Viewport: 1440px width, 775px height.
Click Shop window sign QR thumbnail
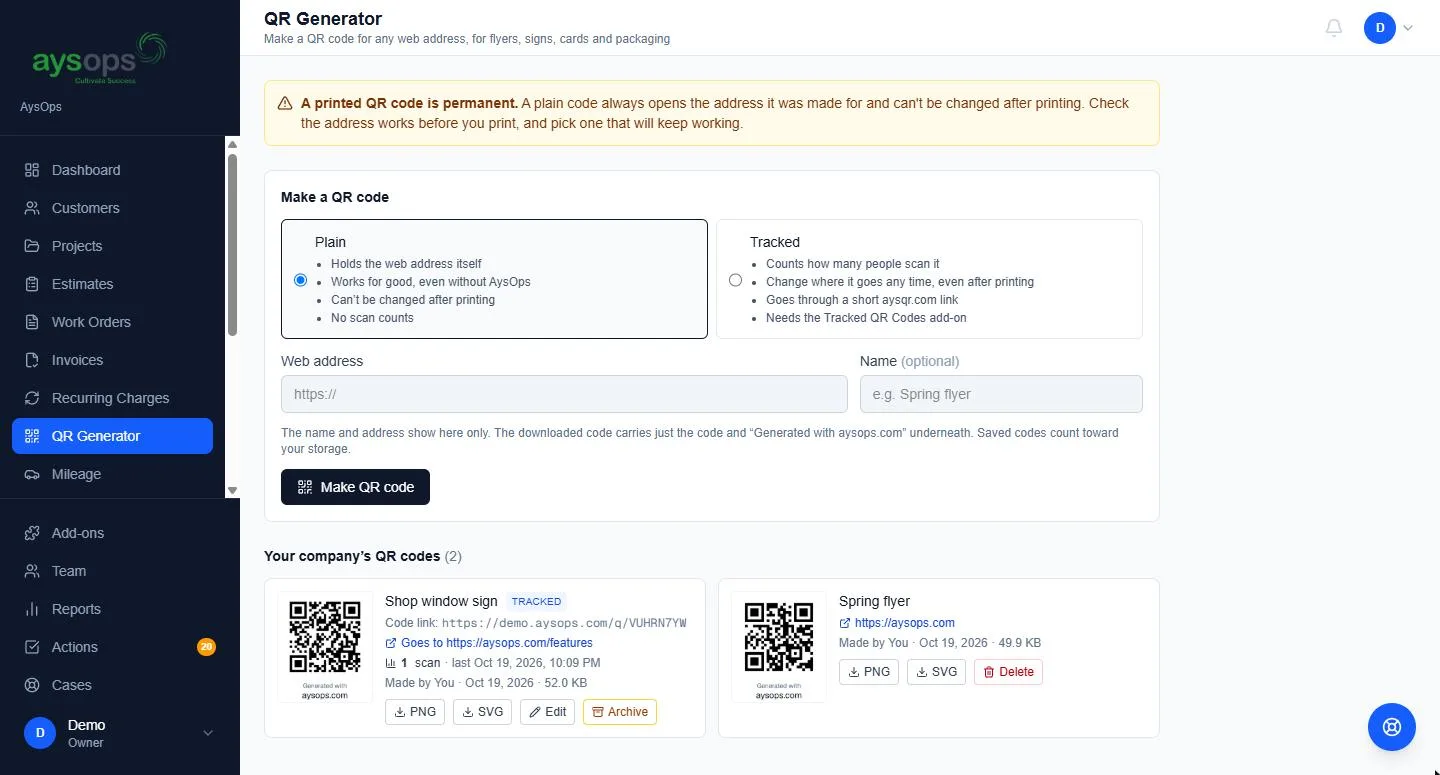[325, 647]
